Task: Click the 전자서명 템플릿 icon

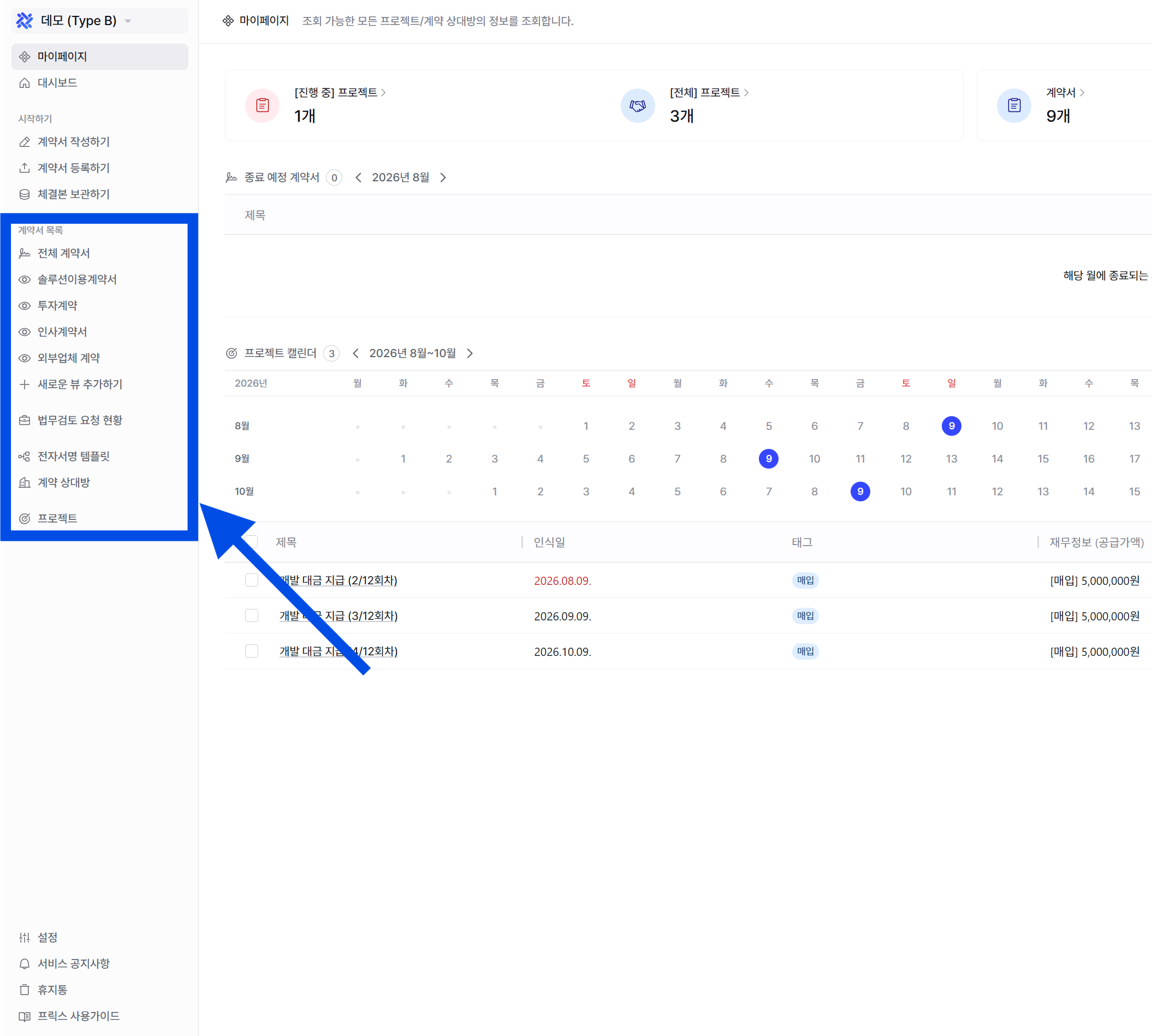Action: pos(25,457)
